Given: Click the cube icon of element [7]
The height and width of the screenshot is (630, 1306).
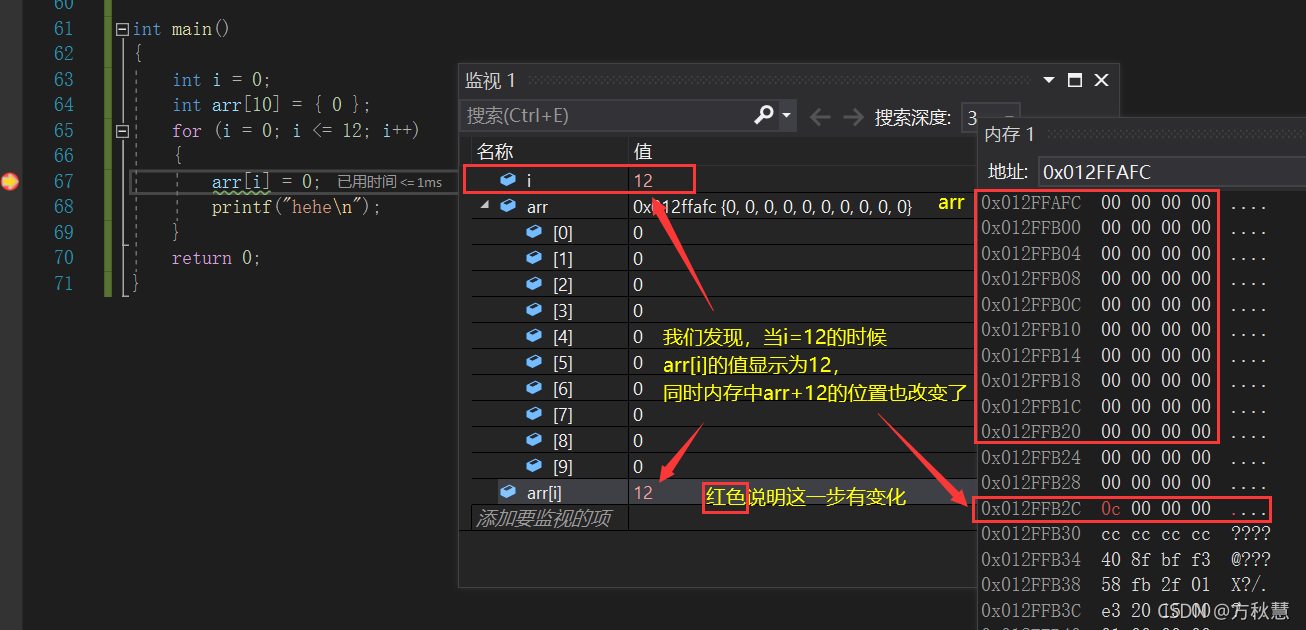Looking at the screenshot, I should coord(534,414).
